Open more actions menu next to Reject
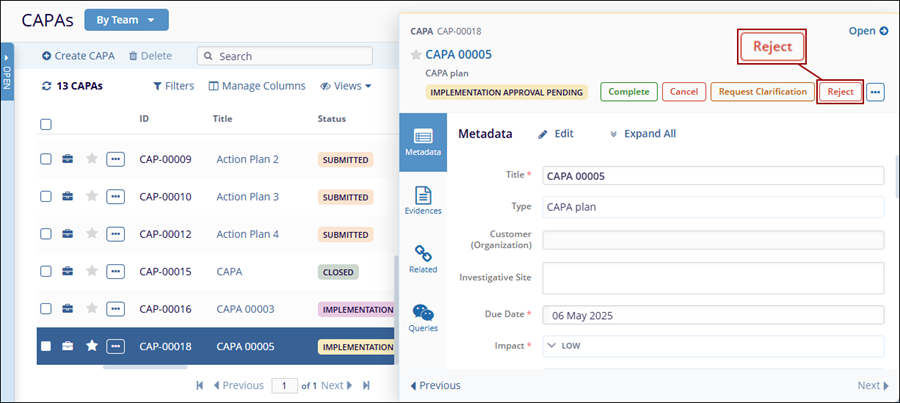Image resolution: width=900 pixels, height=403 pixels. (875, 92)
